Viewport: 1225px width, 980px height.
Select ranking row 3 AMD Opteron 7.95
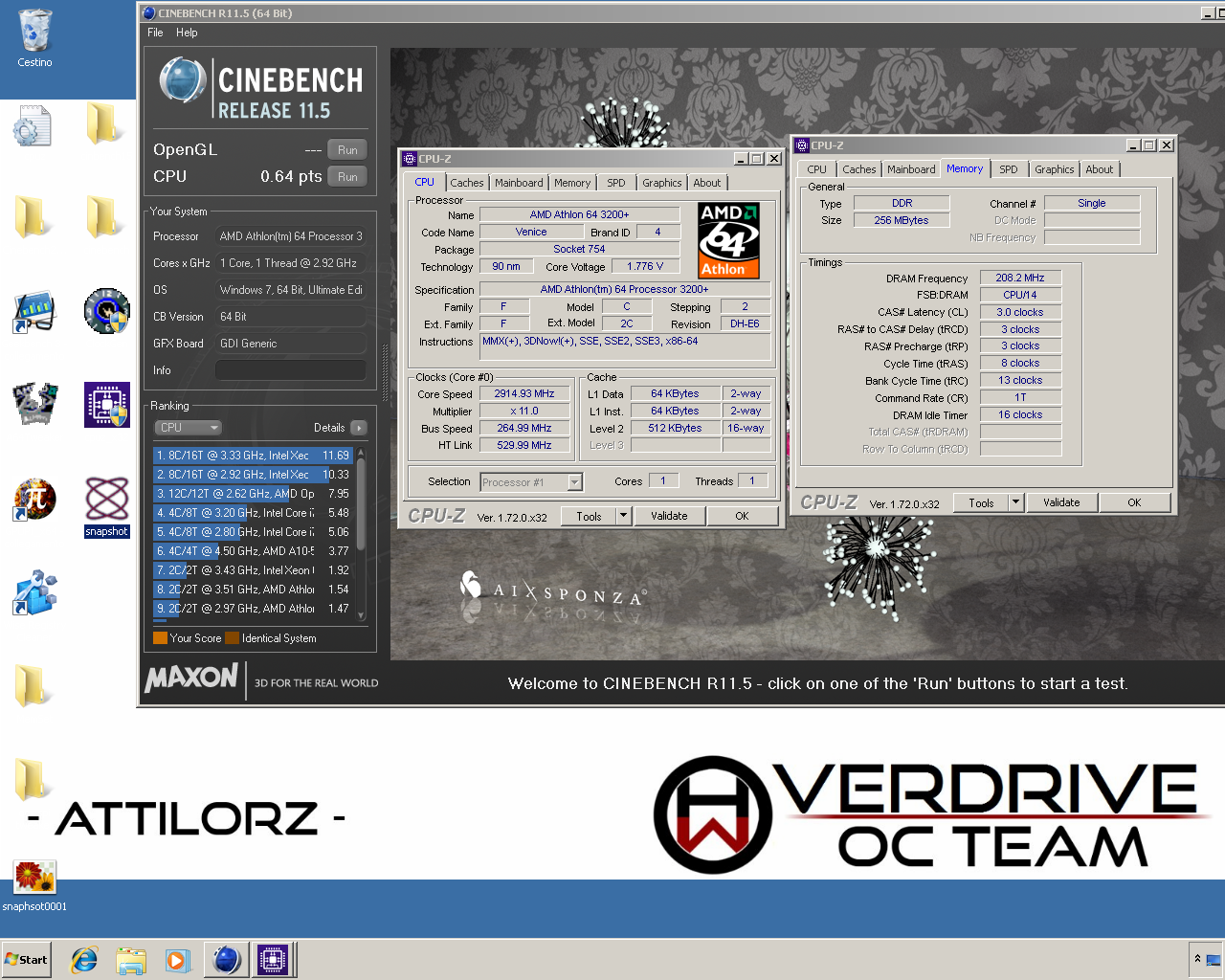253,494
